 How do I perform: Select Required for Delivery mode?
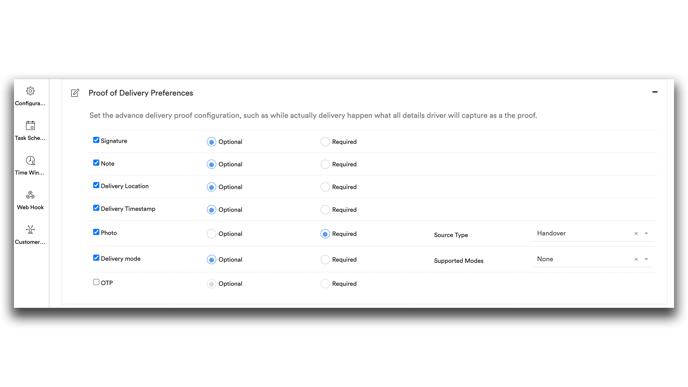[325, 260]
